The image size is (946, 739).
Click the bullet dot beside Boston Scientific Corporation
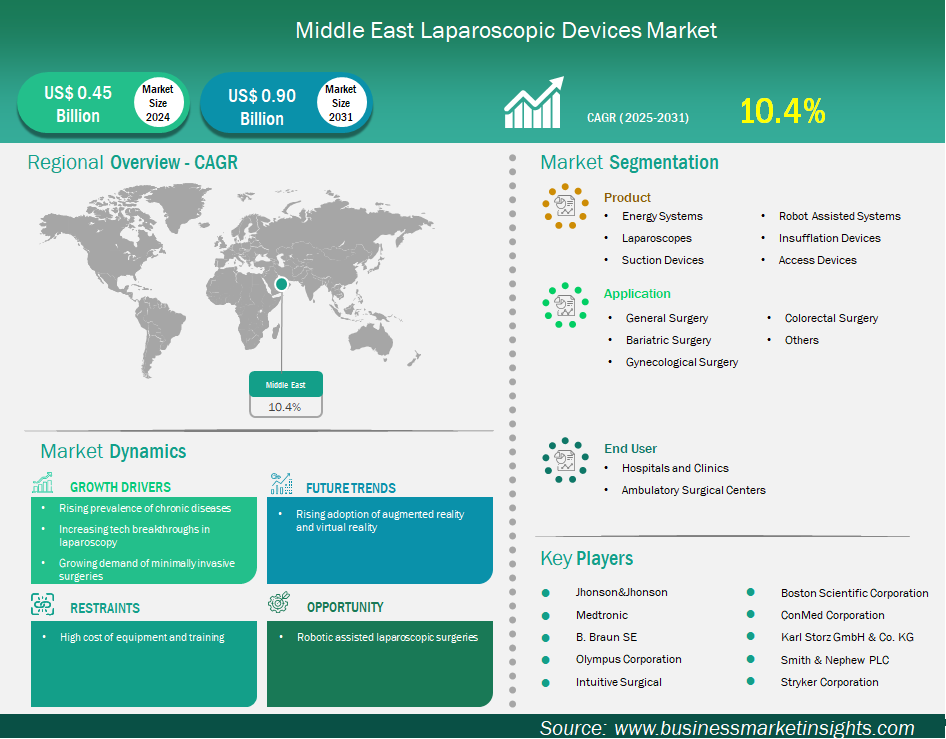(751, 592)
